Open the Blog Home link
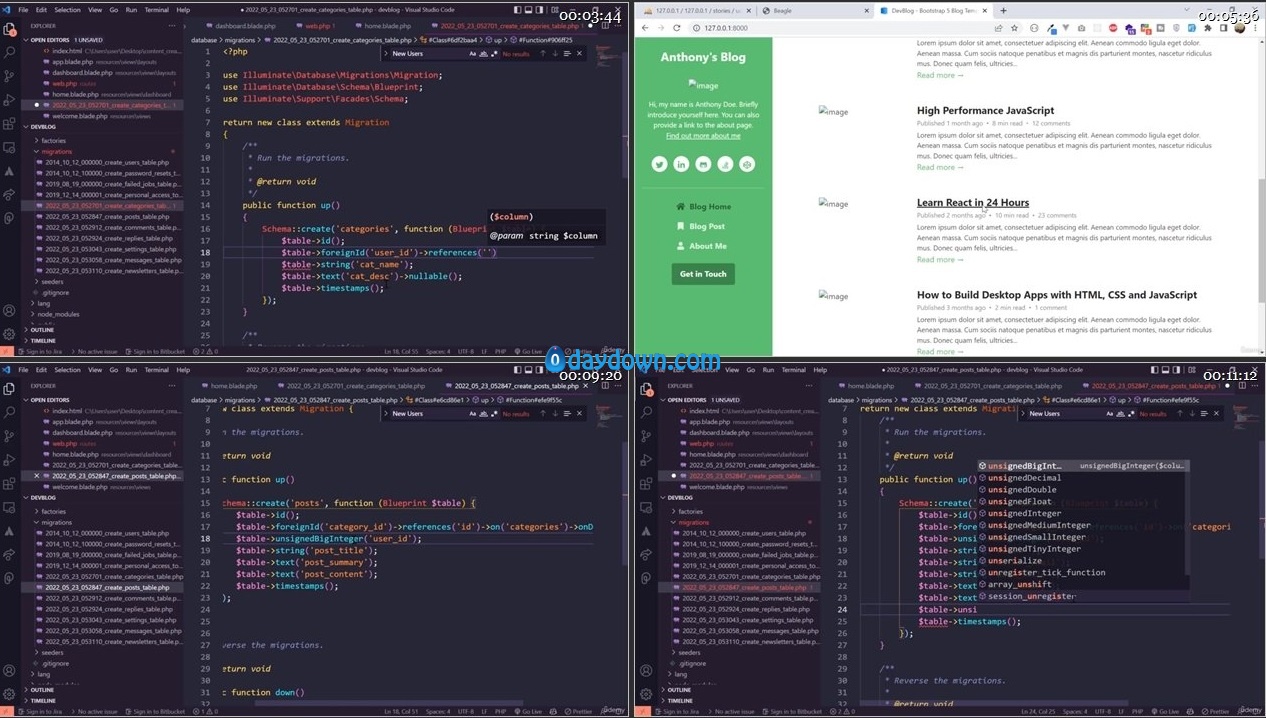The height and width of the screenshot is (718, 1266). click(704, 206)
